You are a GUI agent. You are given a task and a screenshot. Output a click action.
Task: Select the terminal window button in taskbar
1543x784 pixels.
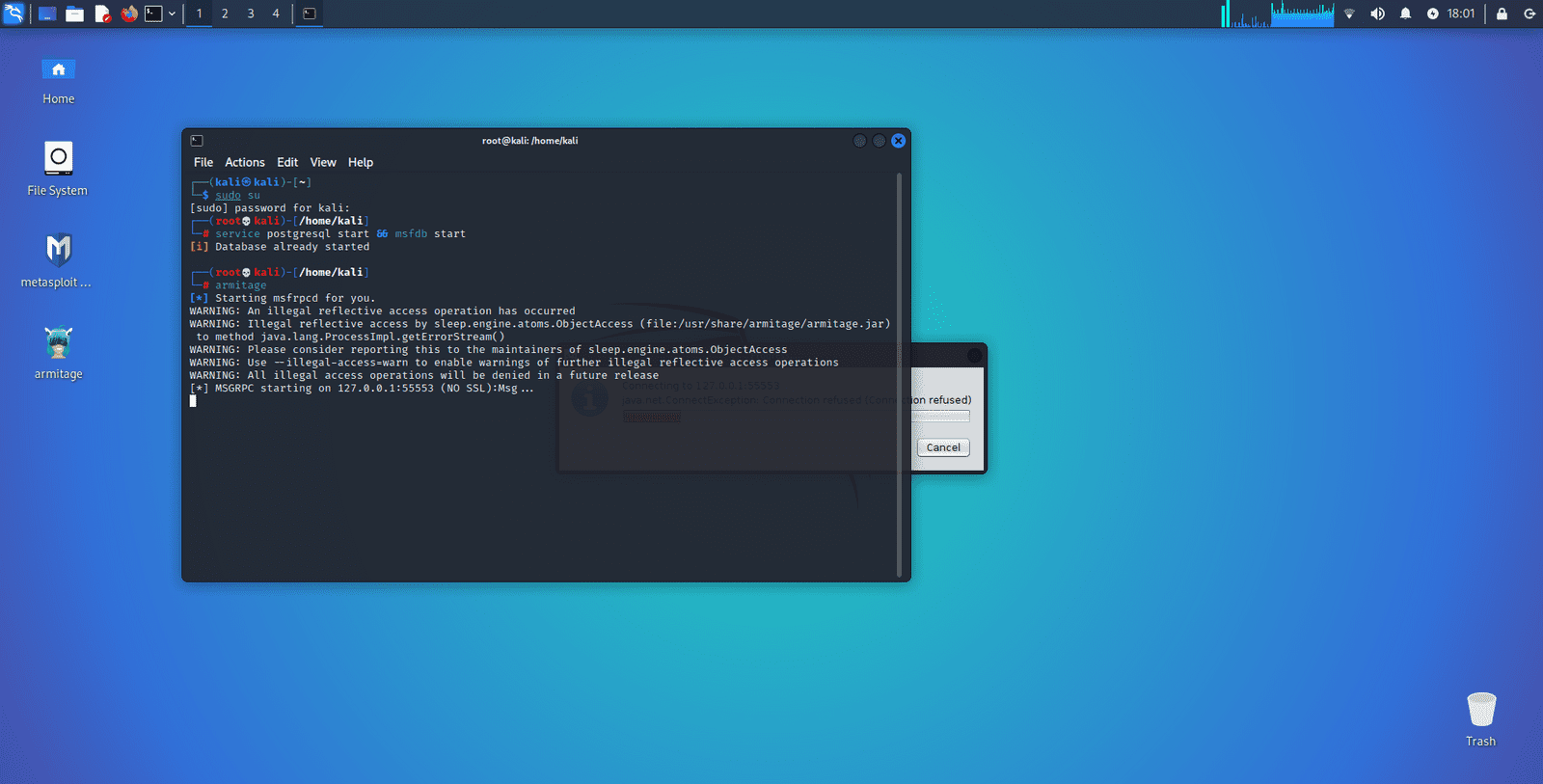click(x=310, y=14)
